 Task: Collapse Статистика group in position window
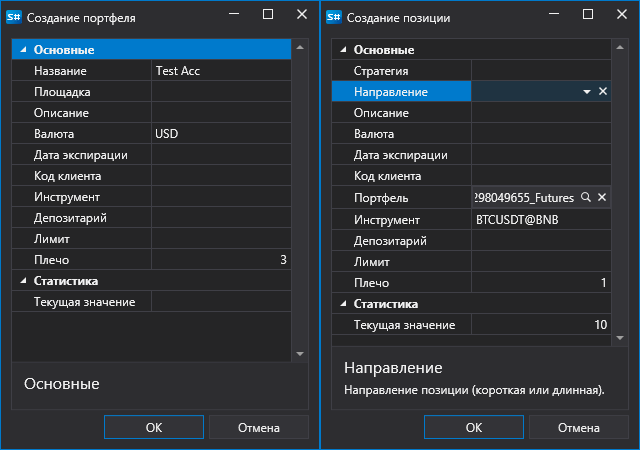(x=343, y=303)
